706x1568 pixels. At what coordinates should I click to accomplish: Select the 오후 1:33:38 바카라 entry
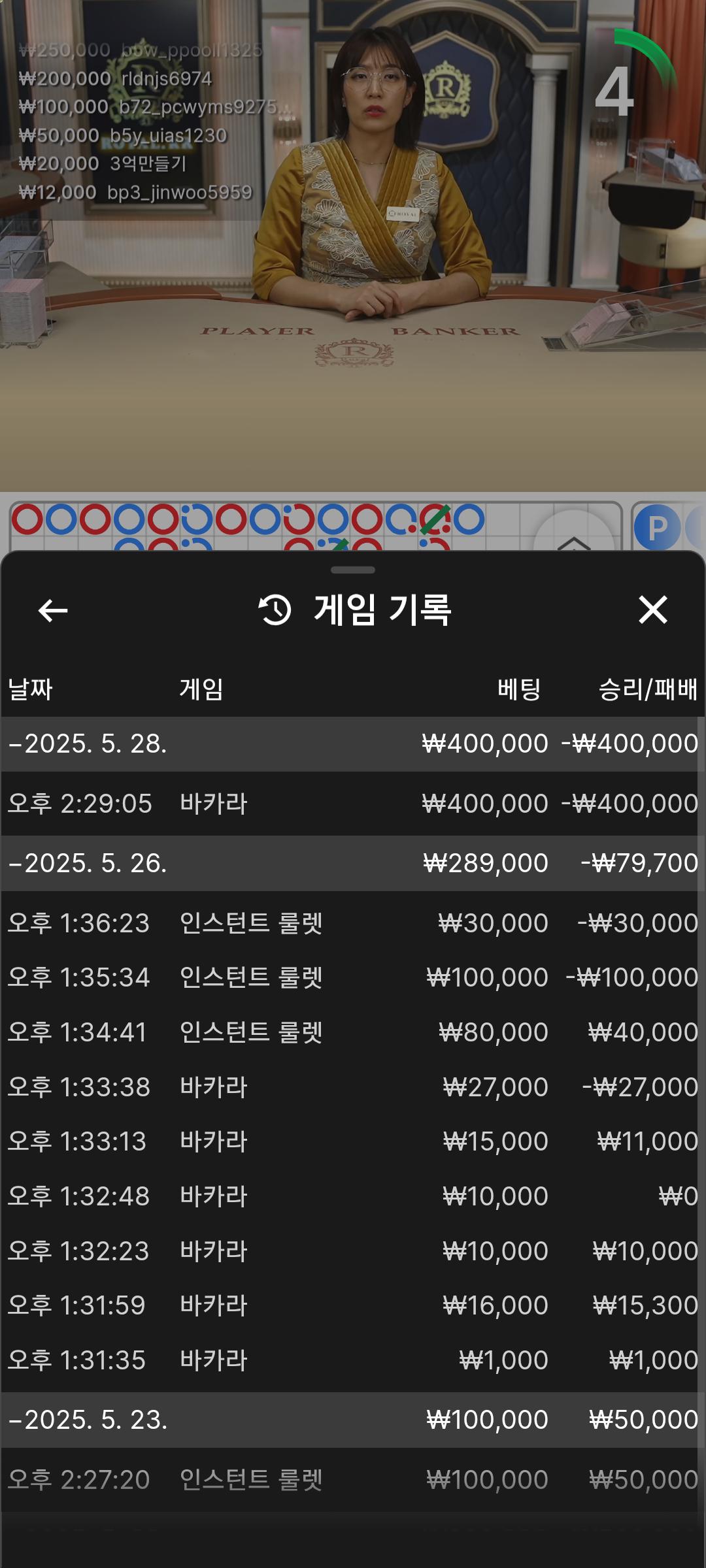click(352, 1087)
